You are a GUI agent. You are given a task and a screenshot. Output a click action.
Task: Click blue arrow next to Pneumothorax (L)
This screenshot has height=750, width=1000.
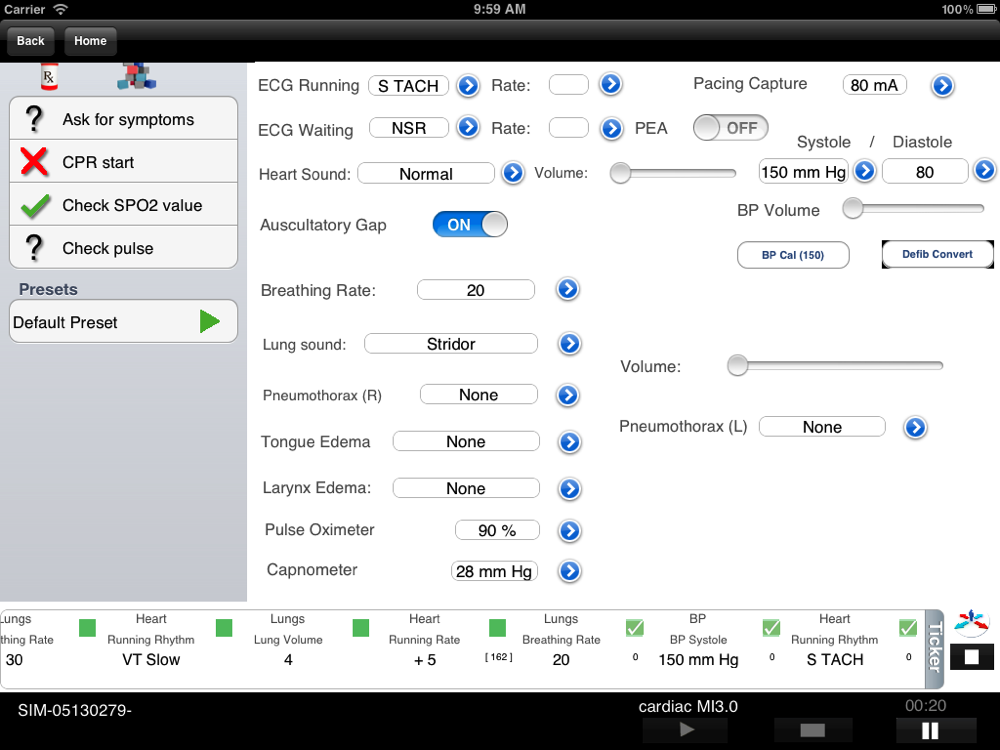tap(915, 427)
